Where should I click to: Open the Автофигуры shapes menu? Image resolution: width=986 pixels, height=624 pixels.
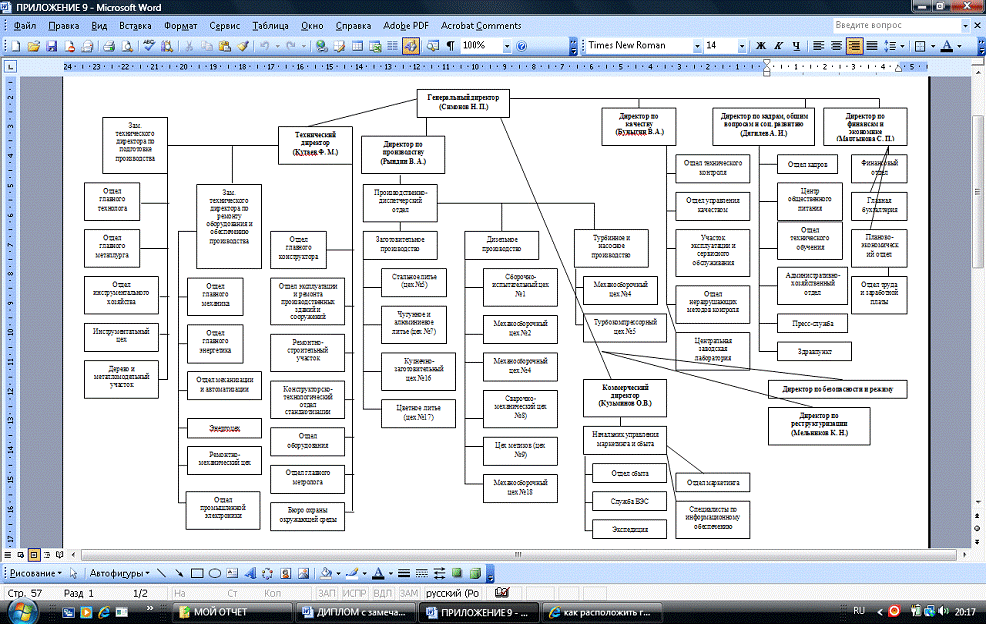coord(119,573)
